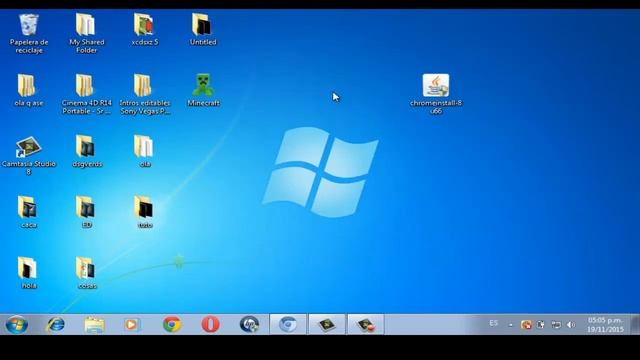Switch to Camtasia Recorder taskbar window
The image size is (640, 360).
tap(366, 325)
